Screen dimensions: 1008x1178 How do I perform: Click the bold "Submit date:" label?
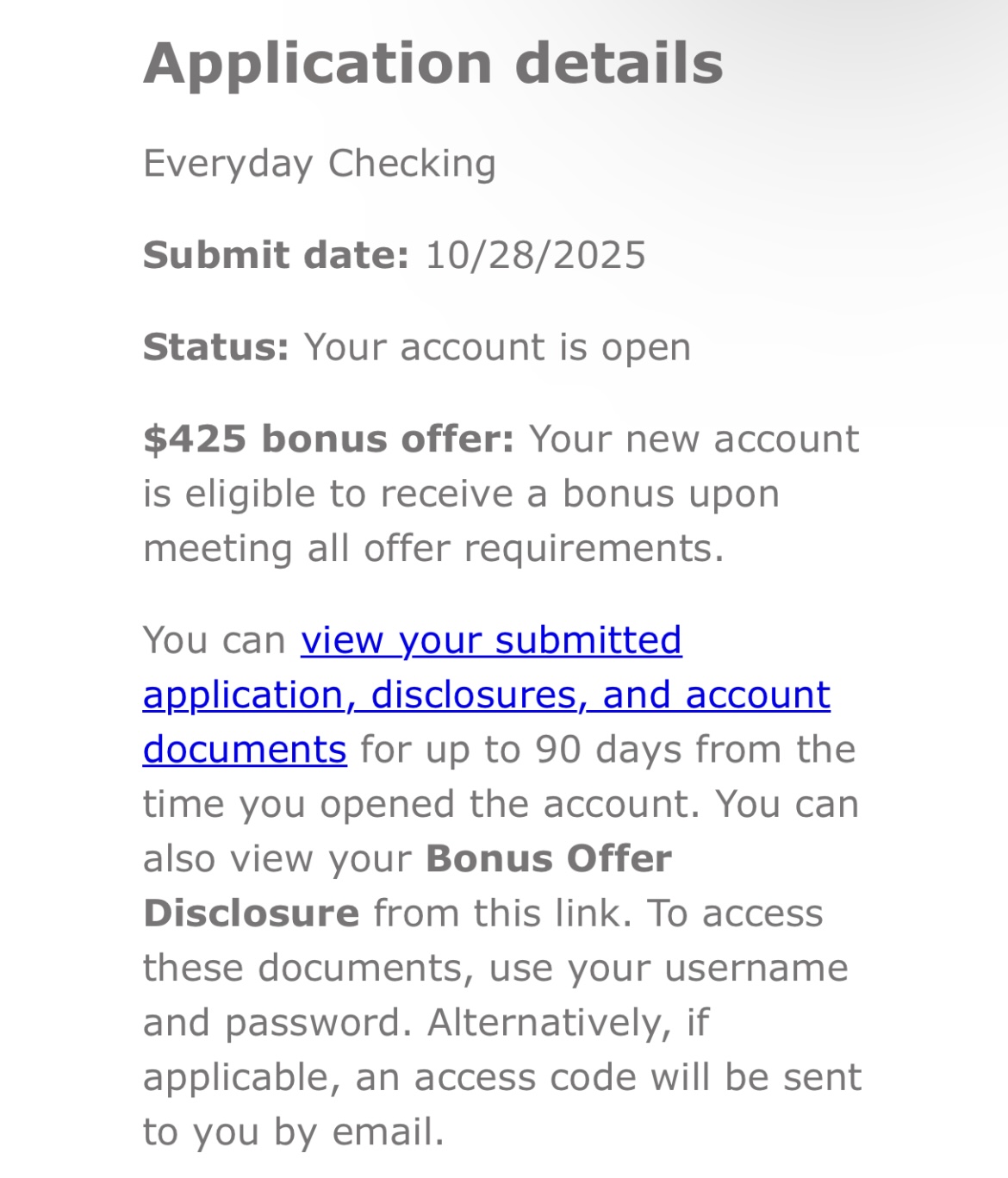[276, 256]
